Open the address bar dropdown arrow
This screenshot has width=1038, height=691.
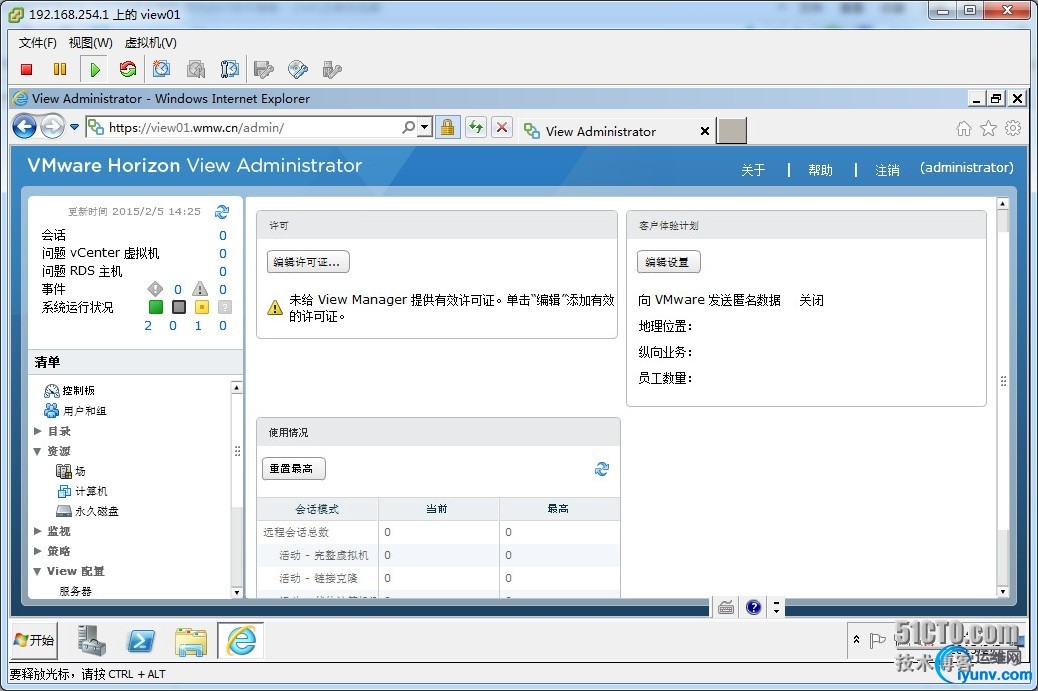pyautogui.click(x=425, y=127)
